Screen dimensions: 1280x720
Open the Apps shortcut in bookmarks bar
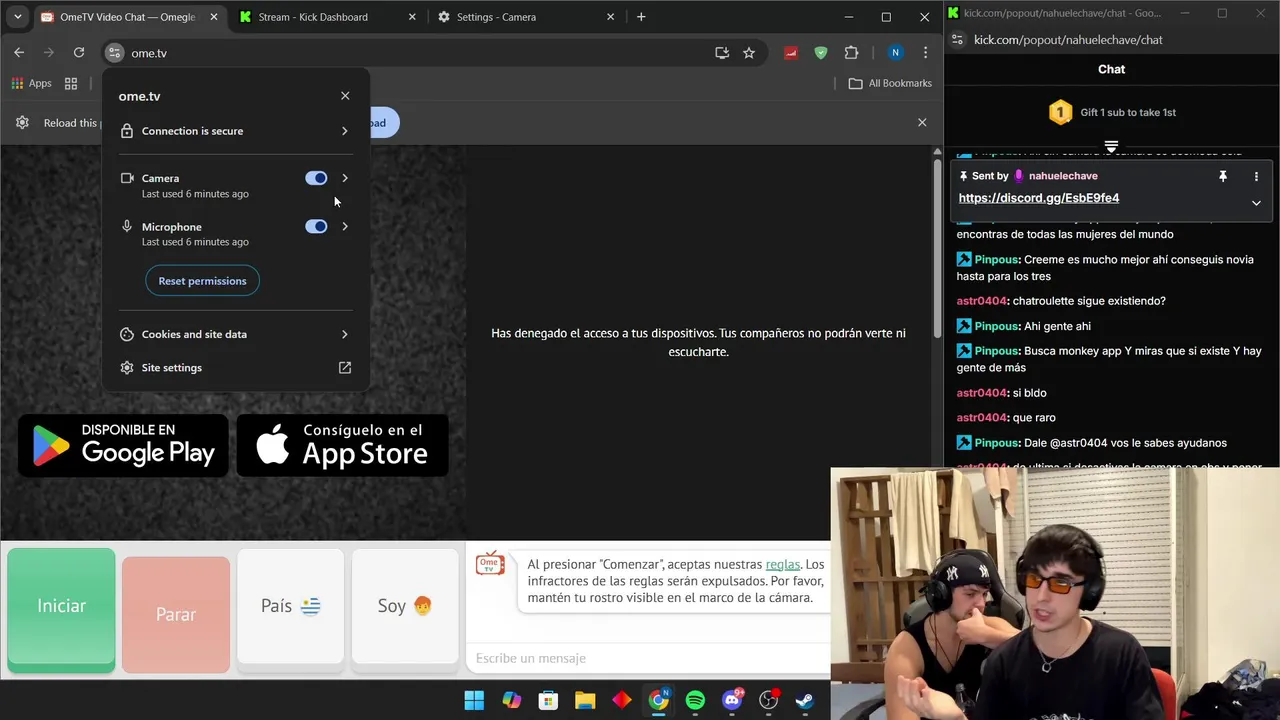[31, 83]
